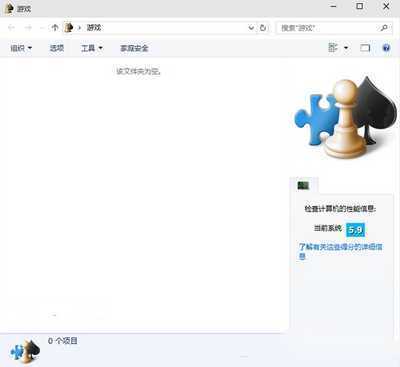Screen dimensions: 400x367
Task: Change view with the view icon
Action: (x=333, y=48)
